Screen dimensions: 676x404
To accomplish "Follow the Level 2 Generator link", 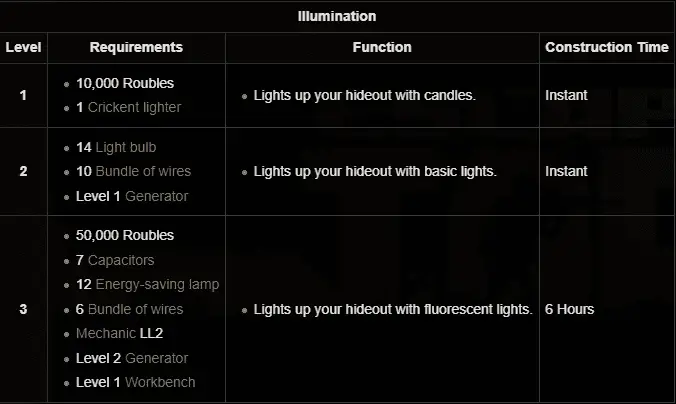I will pyautogui.click(x=156, y=358).
